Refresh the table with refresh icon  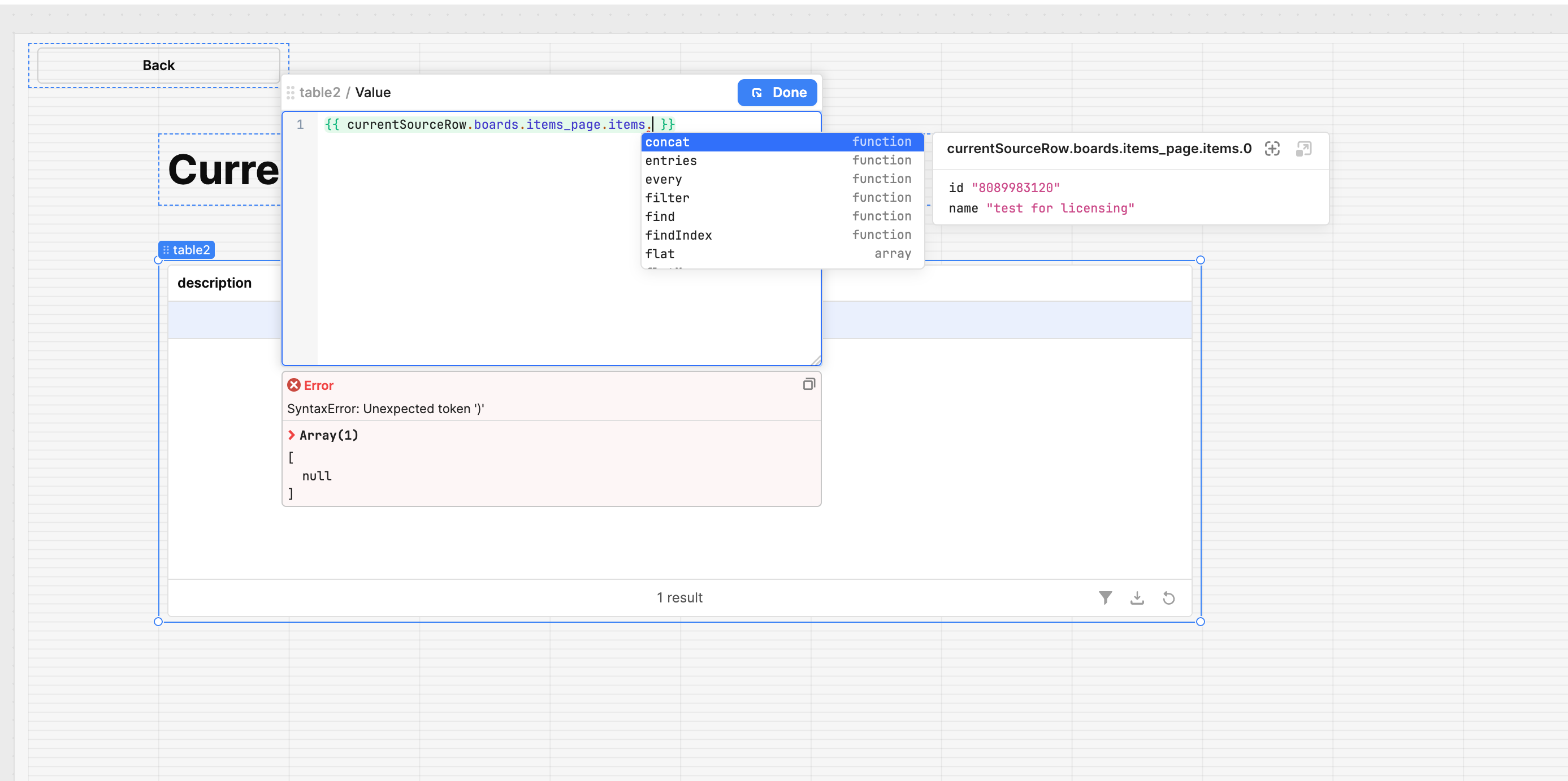coord(1168,598)
